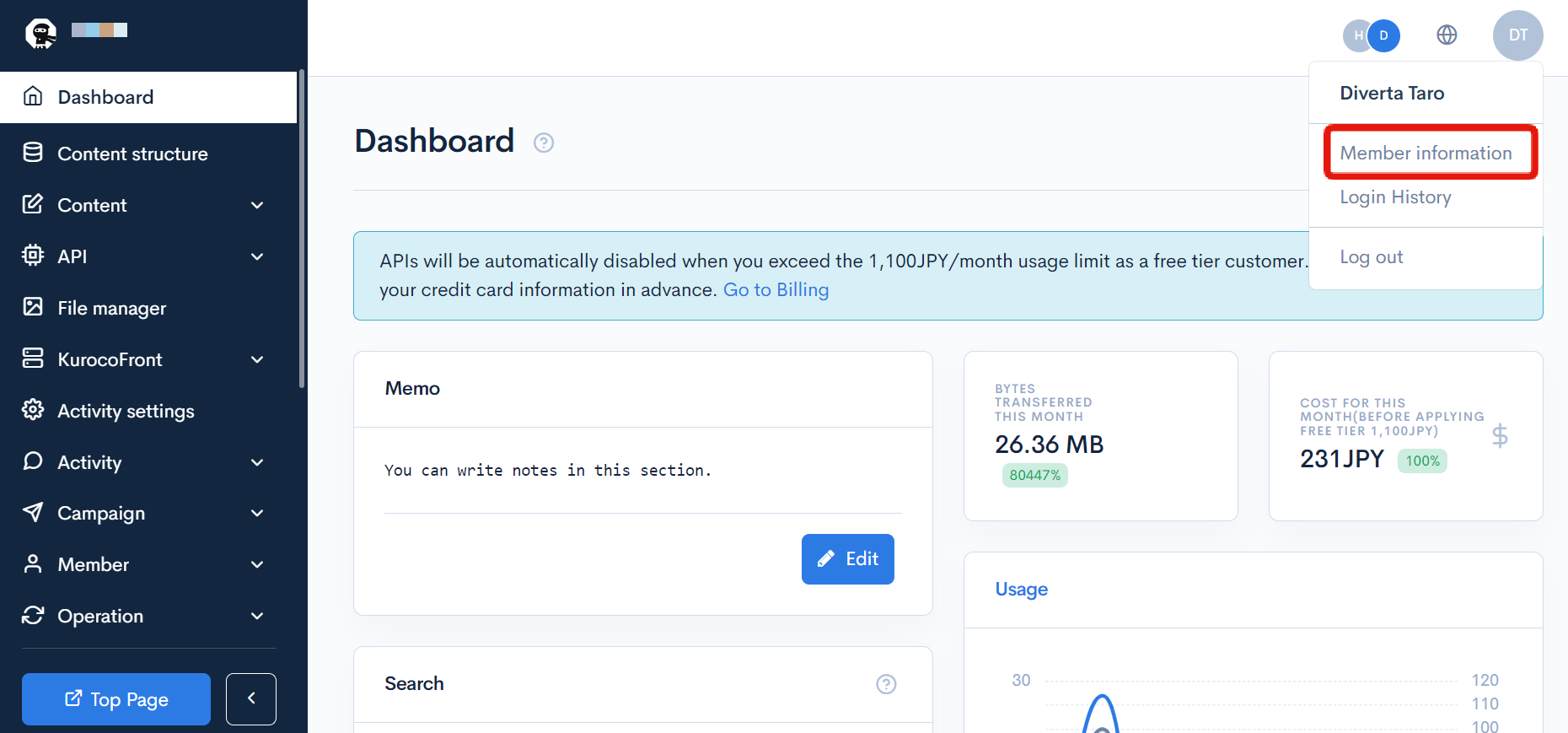Choose Log out from the menu
The height and width of the screenshot is (733, 1568).
coord(1371,256)
